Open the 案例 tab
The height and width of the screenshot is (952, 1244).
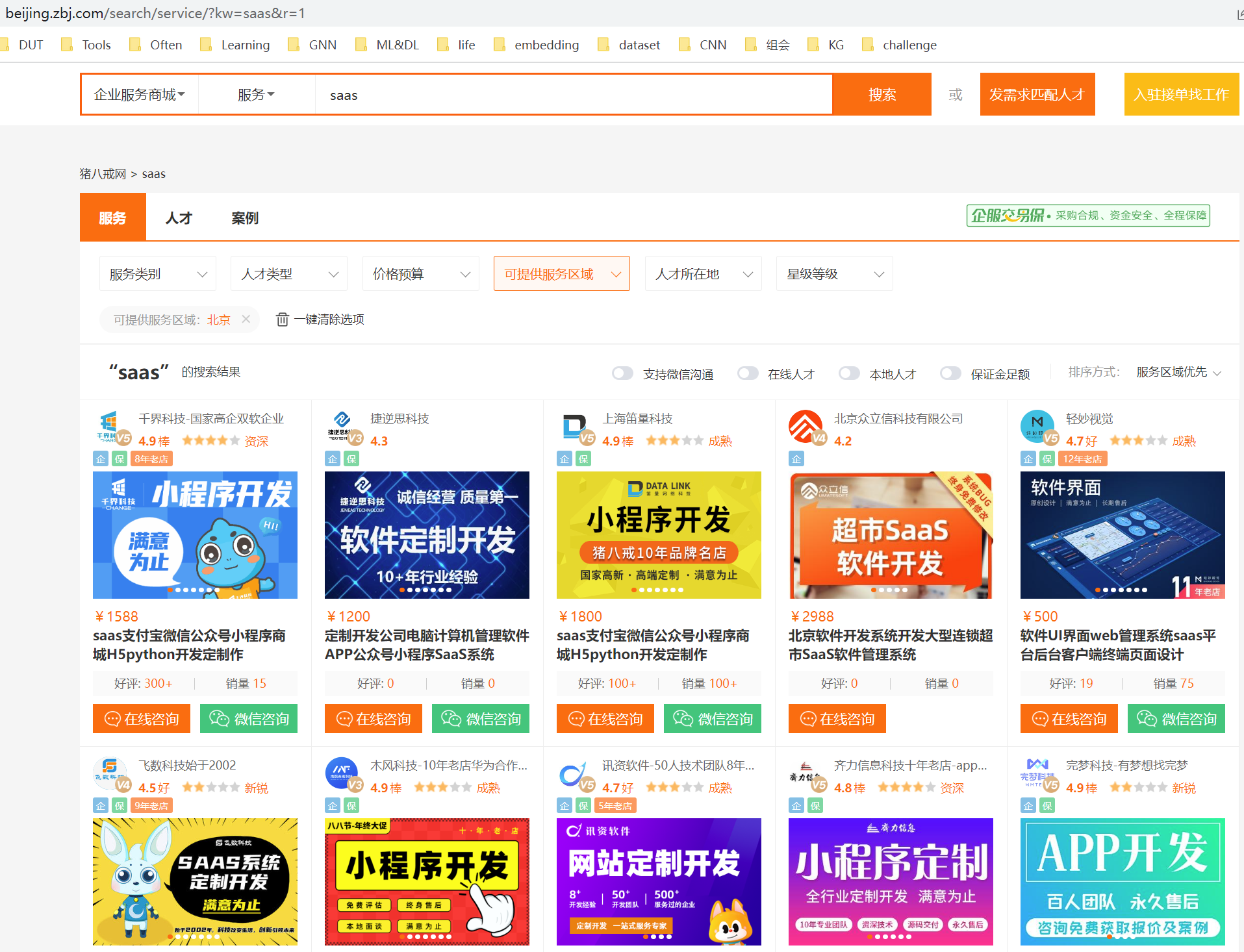[244, 218]
